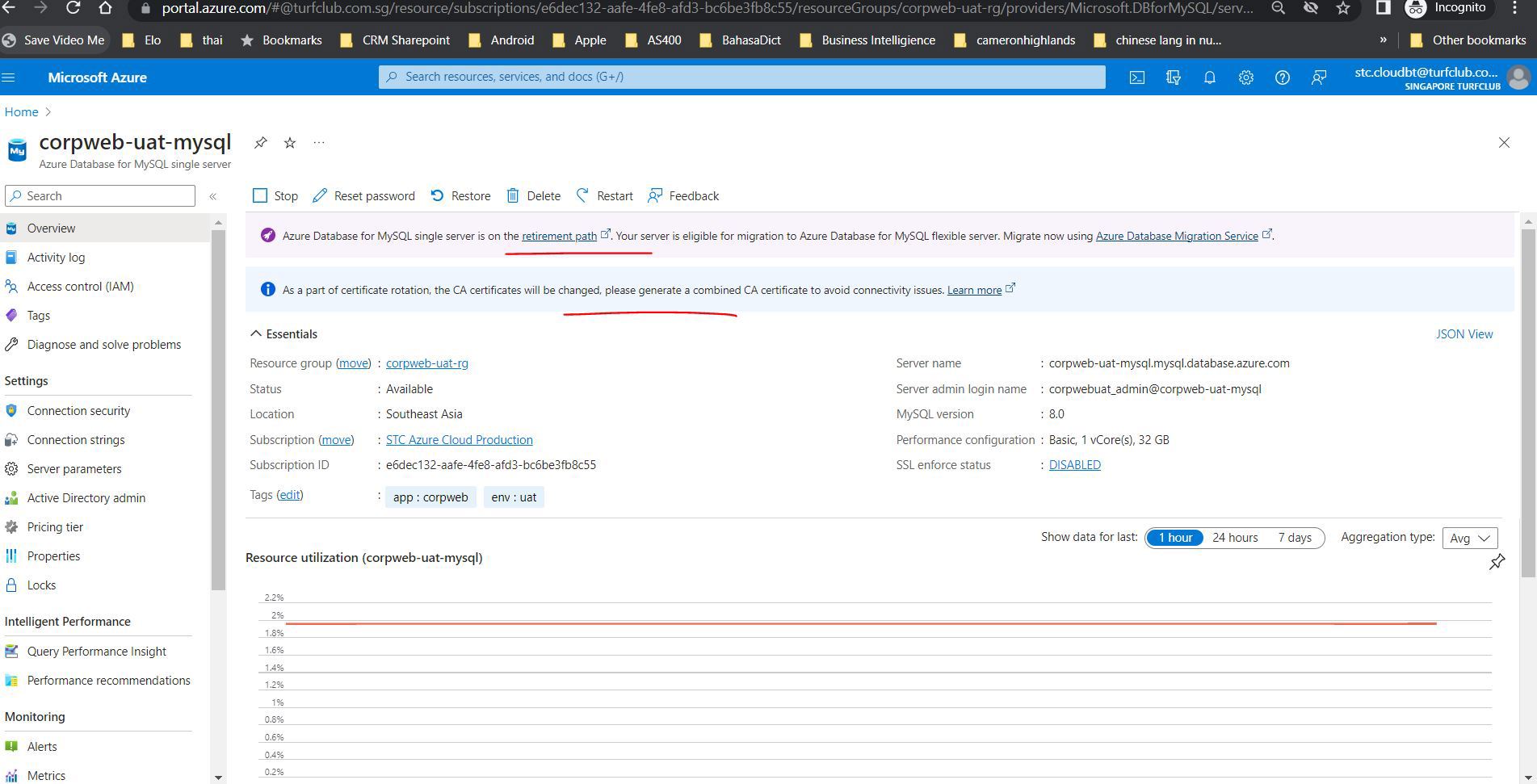
Task: Restart the corpweb-uat-mysql server
Action: point(604,195)
